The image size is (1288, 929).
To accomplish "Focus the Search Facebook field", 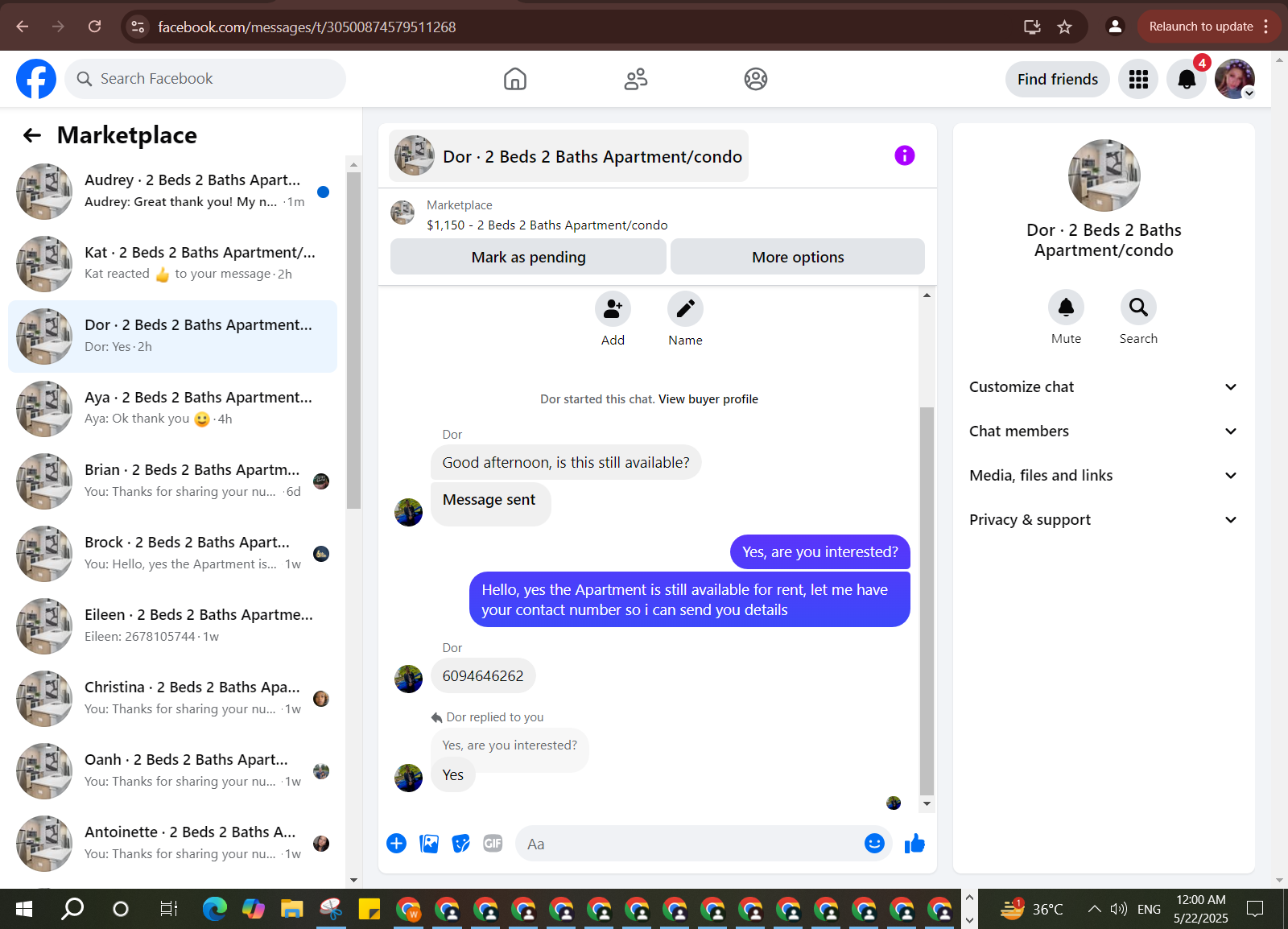I will (x=205, y=79).
